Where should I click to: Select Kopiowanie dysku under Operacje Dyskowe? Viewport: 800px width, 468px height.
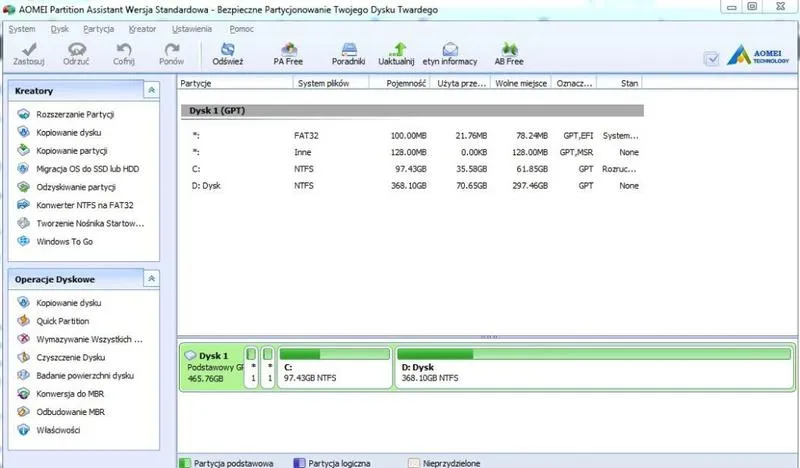point(68,303)
